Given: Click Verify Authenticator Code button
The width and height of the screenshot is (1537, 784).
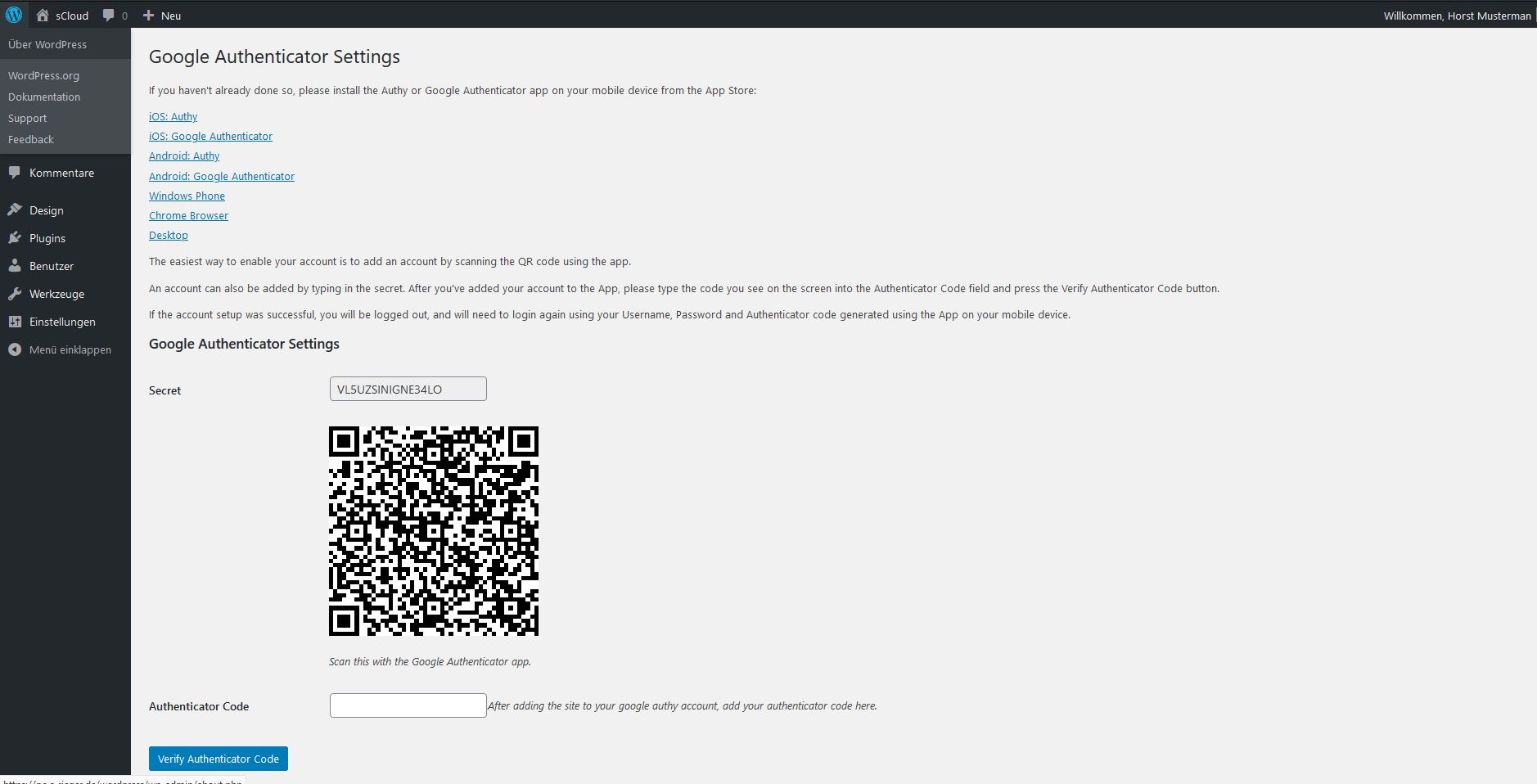Looking at the screenshot, I should point(219,759).
